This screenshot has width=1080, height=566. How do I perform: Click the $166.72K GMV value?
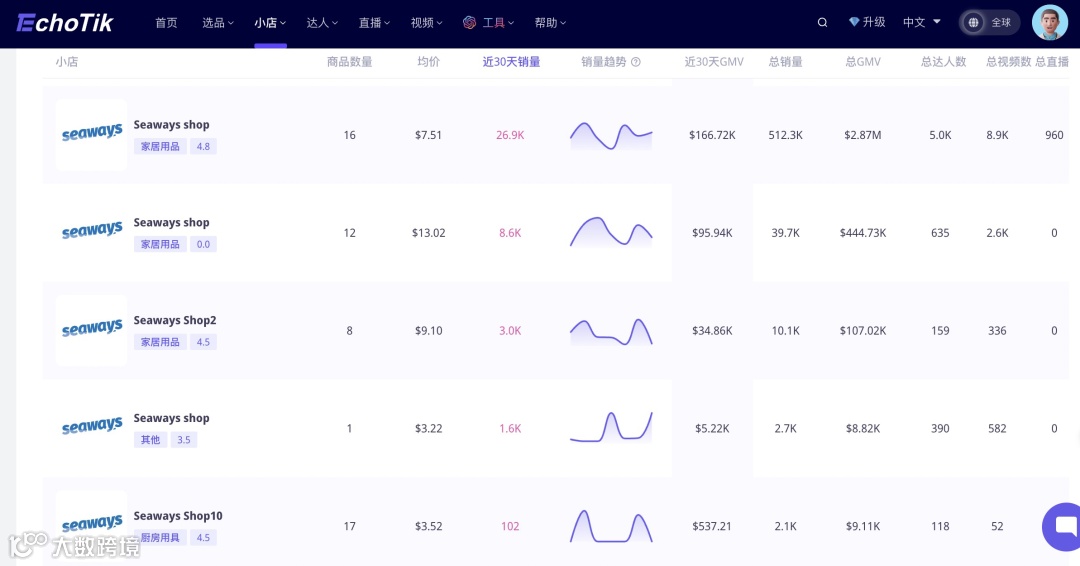click(x=712, y=135)
